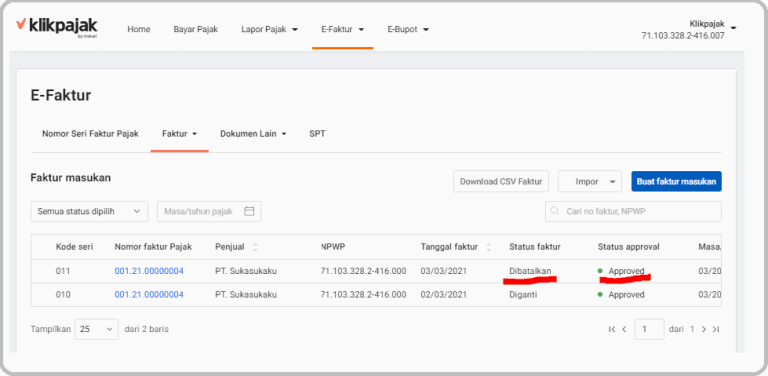Click Diganti status cell
768x376 pixels.
pyautogui.click(x=523, y=295)
